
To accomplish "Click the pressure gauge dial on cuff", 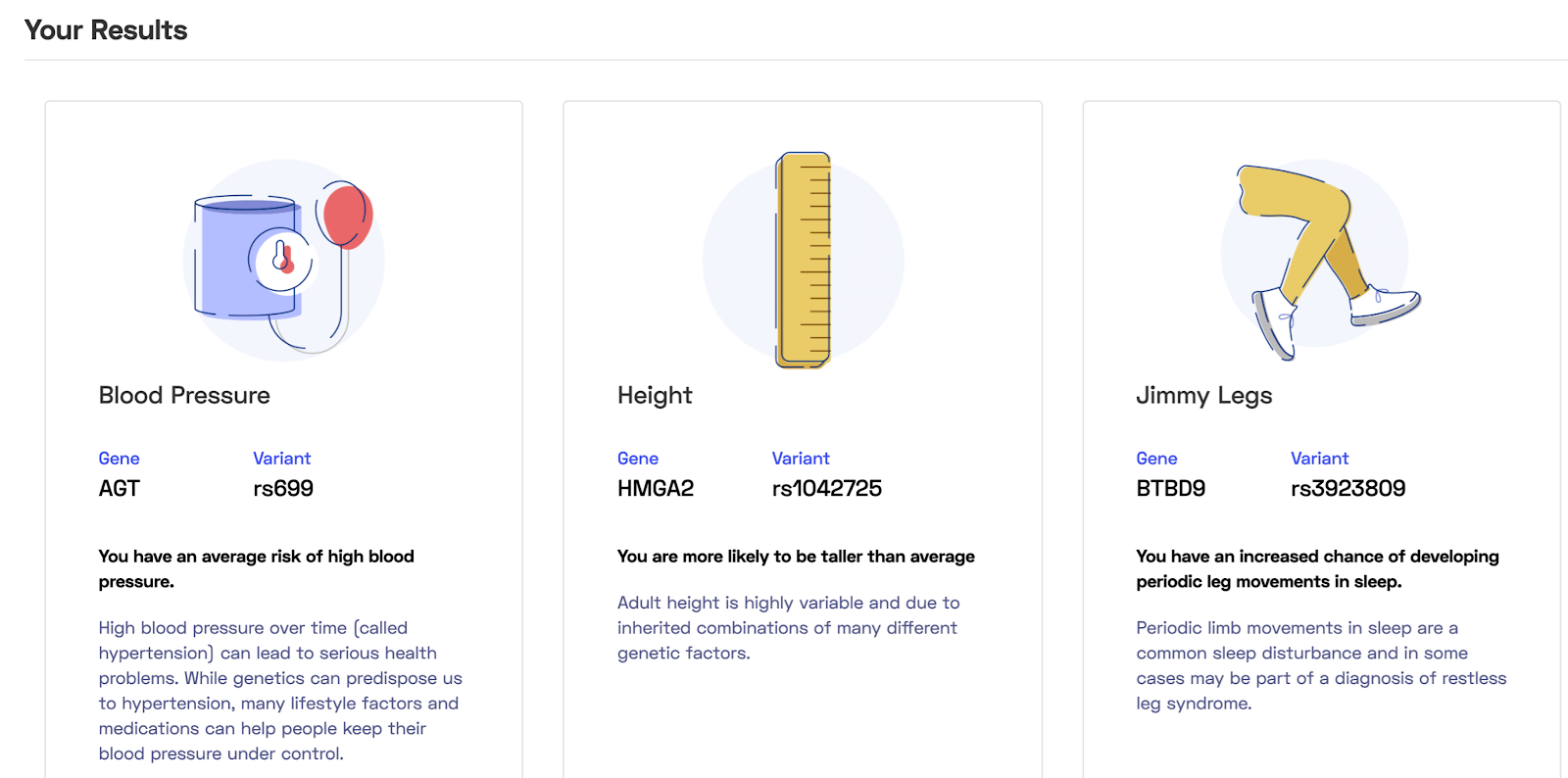I will (x=282, y=260).
